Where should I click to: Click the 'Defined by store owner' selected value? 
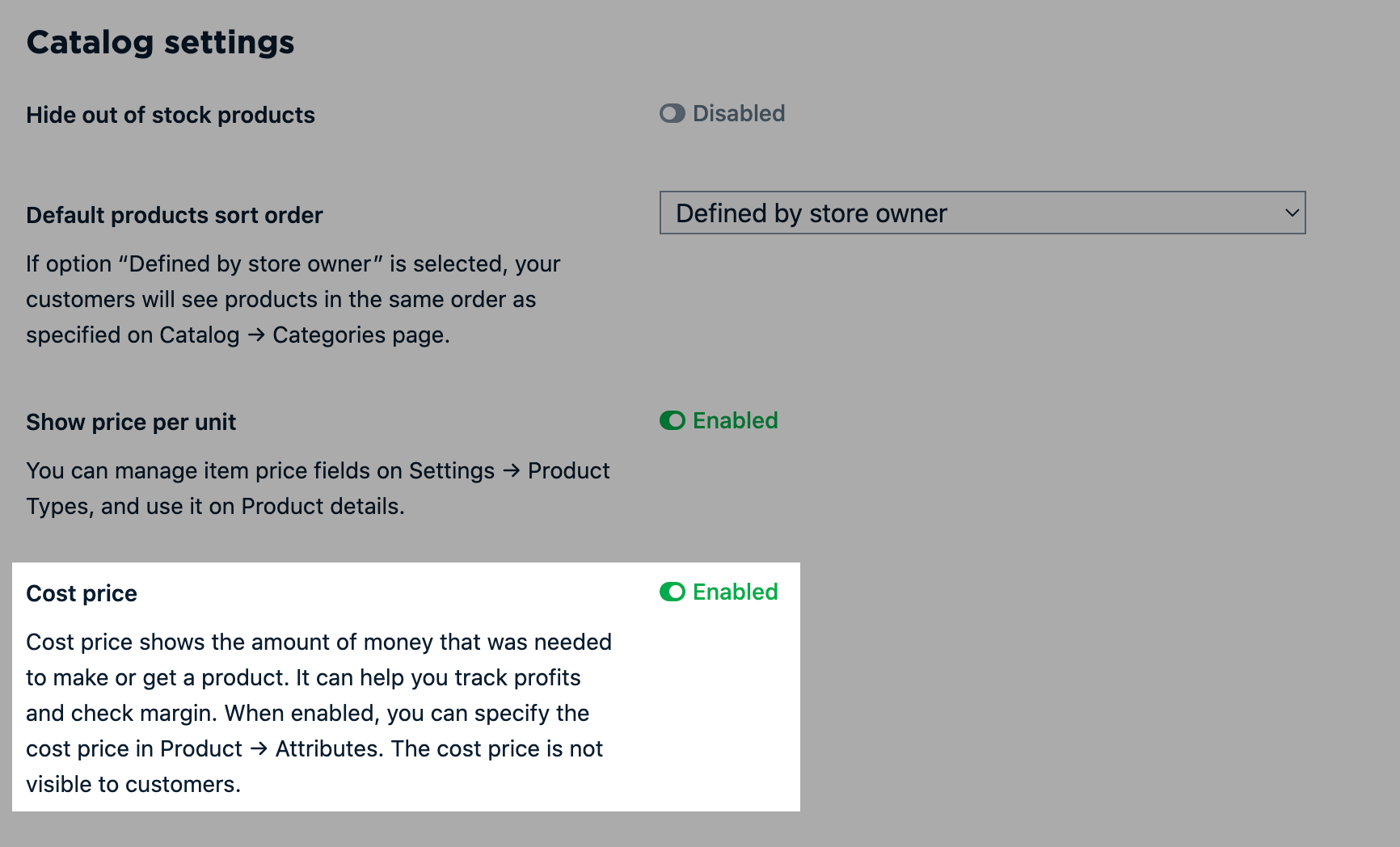point(811,213)
